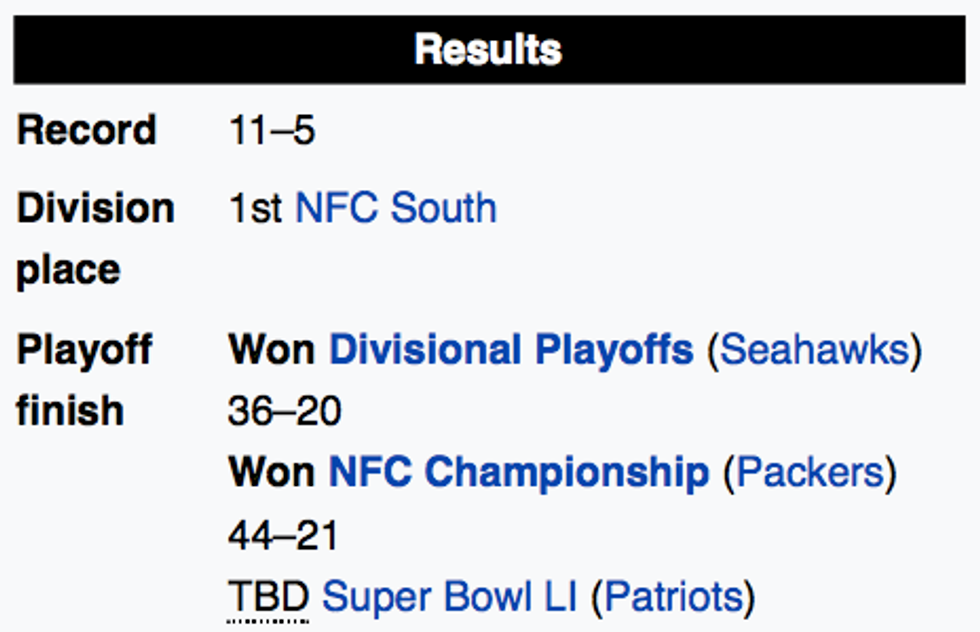Image resolution: width=980 pixels, height=632 pixels.
Task: Open the NFC Championship link
Action: pos(519,472)
